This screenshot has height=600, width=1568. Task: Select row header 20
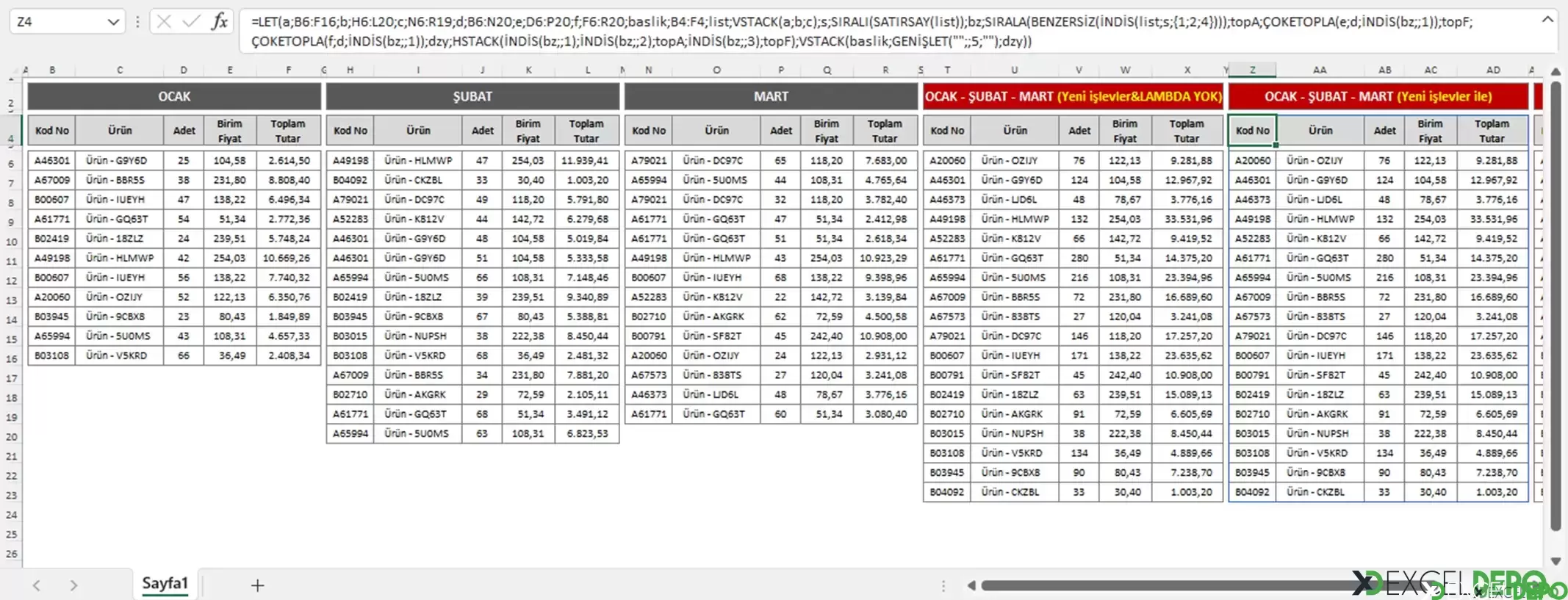(x=11, y=437)
